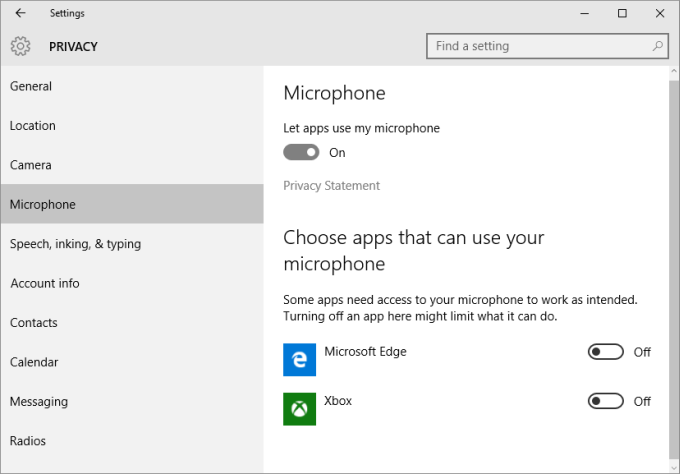The height and width of the screenshot is (474, 680).
Task: Click the Microsoft Edge app icon
Action: (x=300, y=359)
